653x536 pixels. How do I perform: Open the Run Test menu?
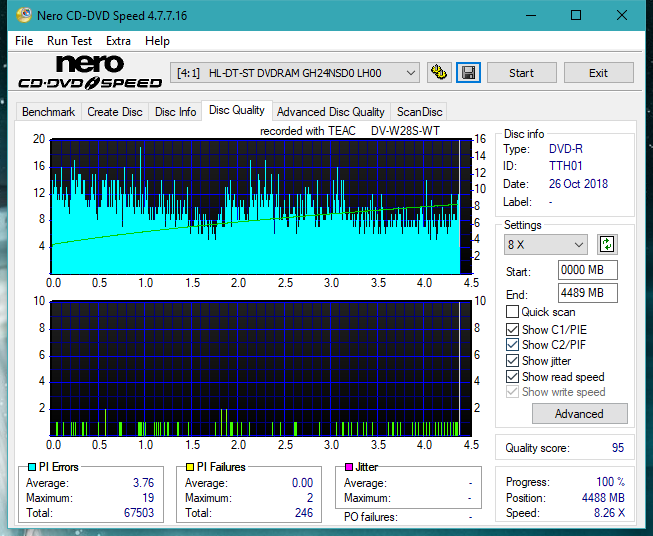[x=69, y=41]
